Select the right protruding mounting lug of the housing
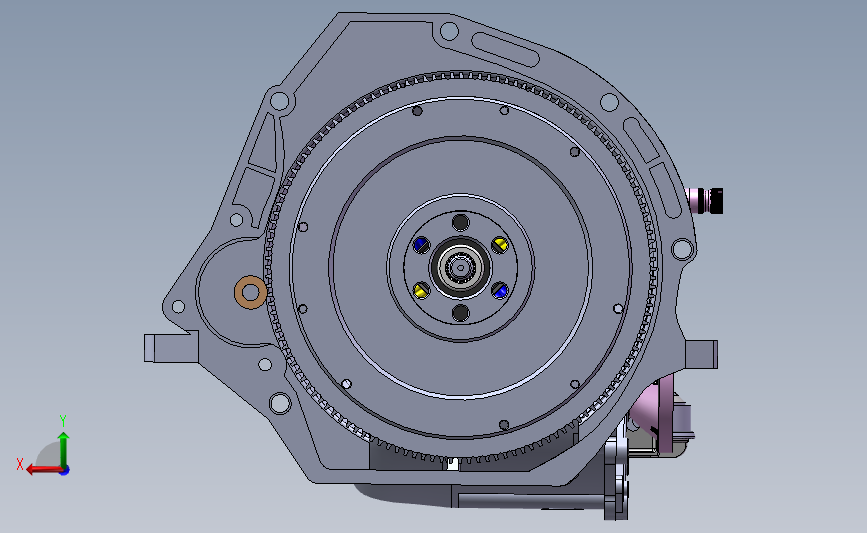 pos(701,354)
